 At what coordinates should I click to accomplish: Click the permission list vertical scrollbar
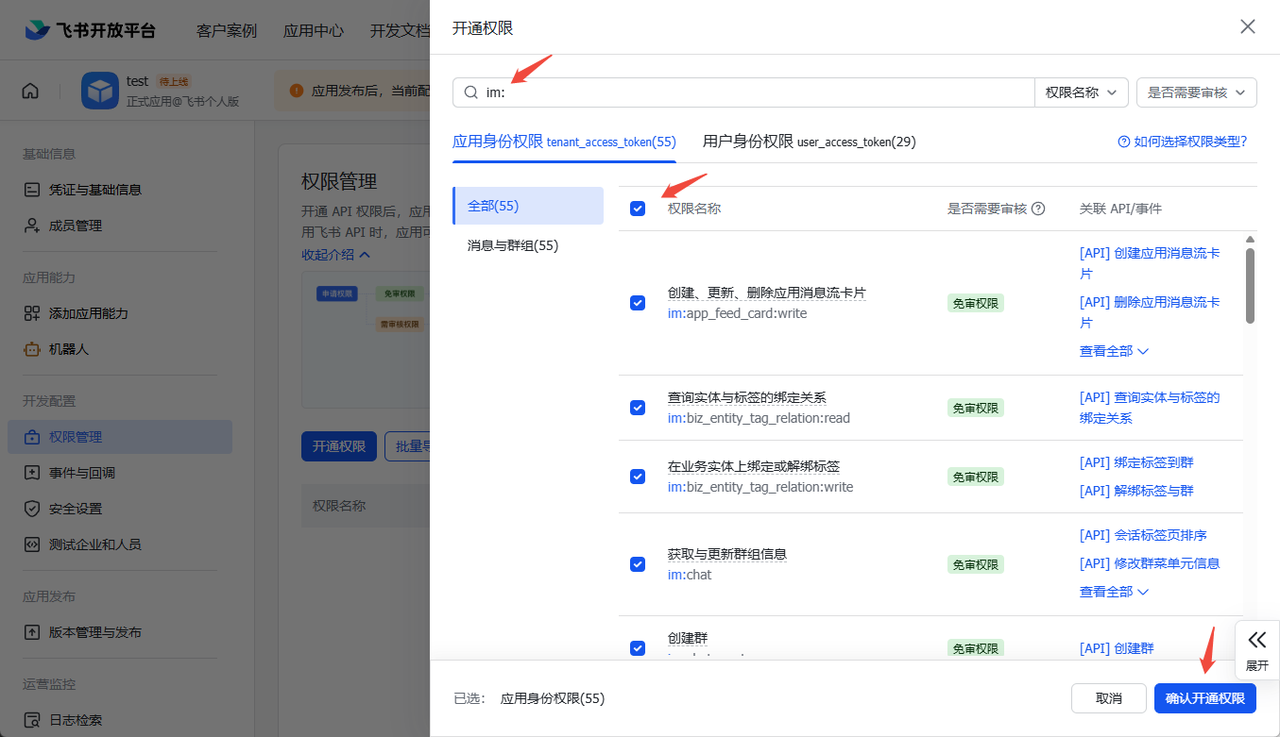point(1249,285)
